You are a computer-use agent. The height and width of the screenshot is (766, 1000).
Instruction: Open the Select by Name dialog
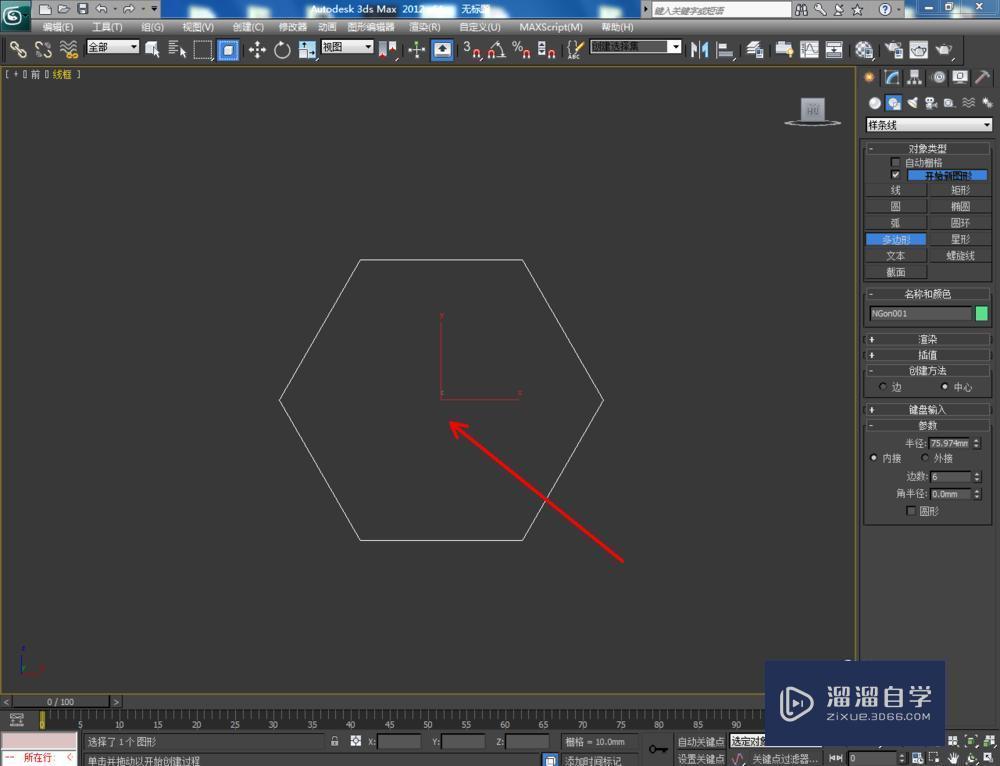tap(178, 49)
